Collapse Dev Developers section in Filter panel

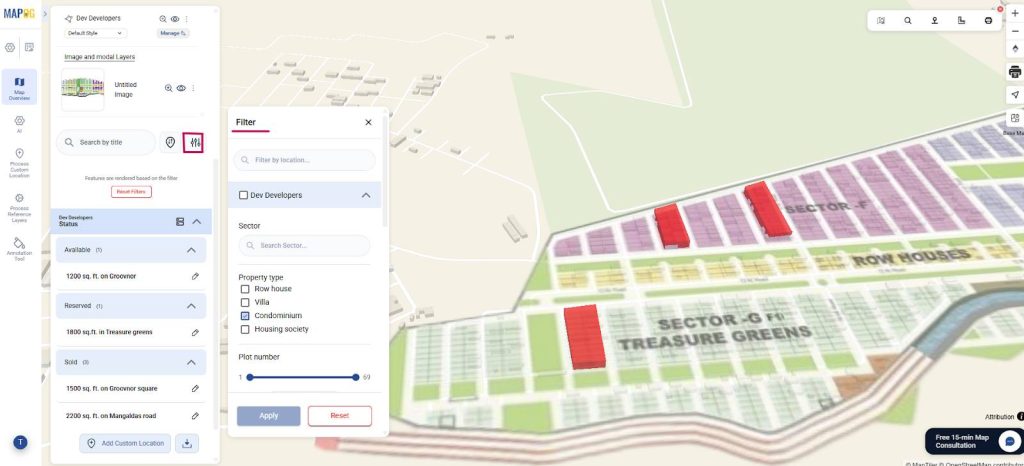(366, 195)
